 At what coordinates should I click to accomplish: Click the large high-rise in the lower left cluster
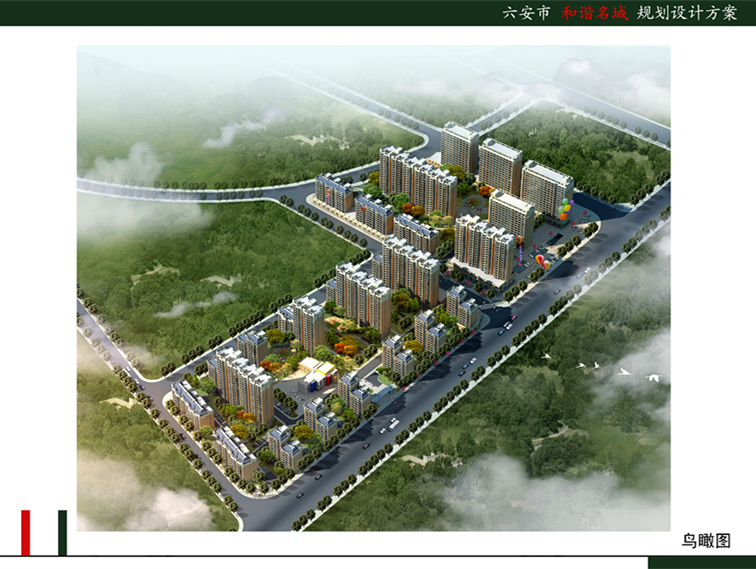pyautogui.click(x=241, y=383)
